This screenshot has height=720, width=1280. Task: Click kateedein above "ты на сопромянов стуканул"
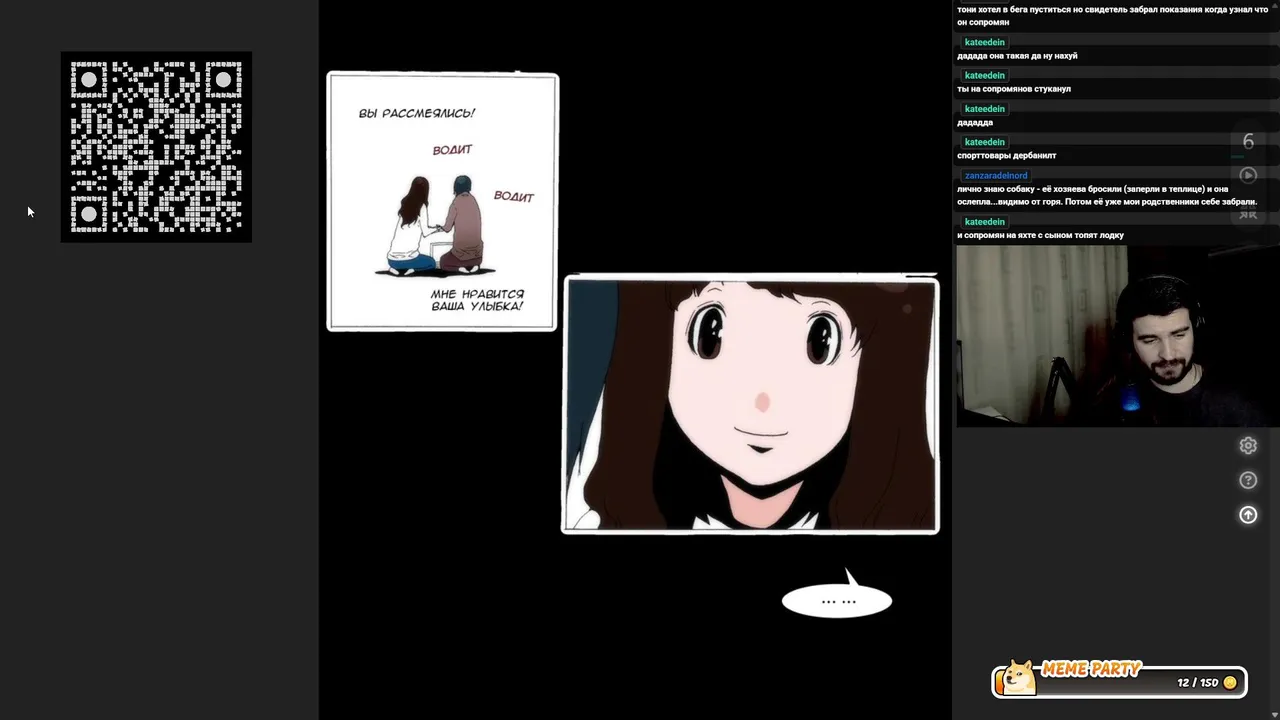tap(985, 76)
